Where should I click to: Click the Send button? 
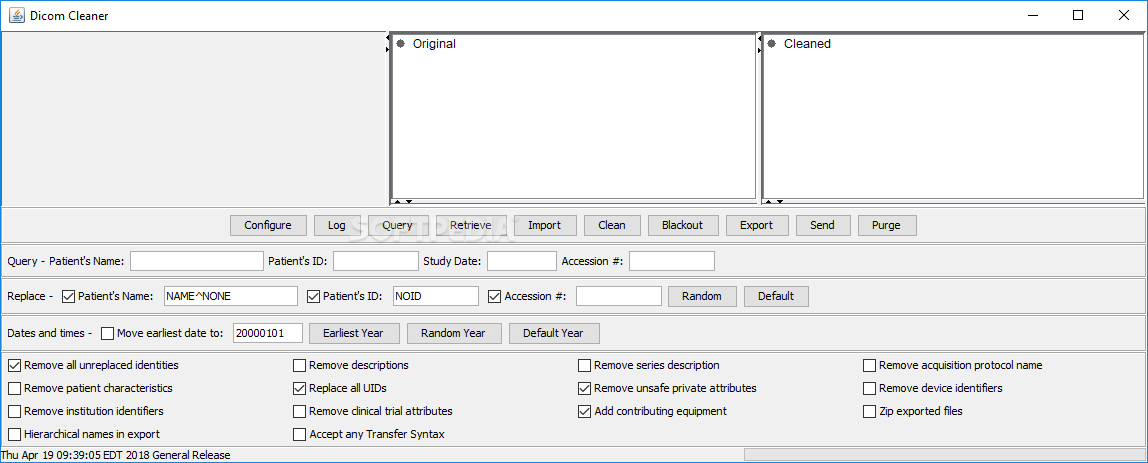tap(822, 225)
